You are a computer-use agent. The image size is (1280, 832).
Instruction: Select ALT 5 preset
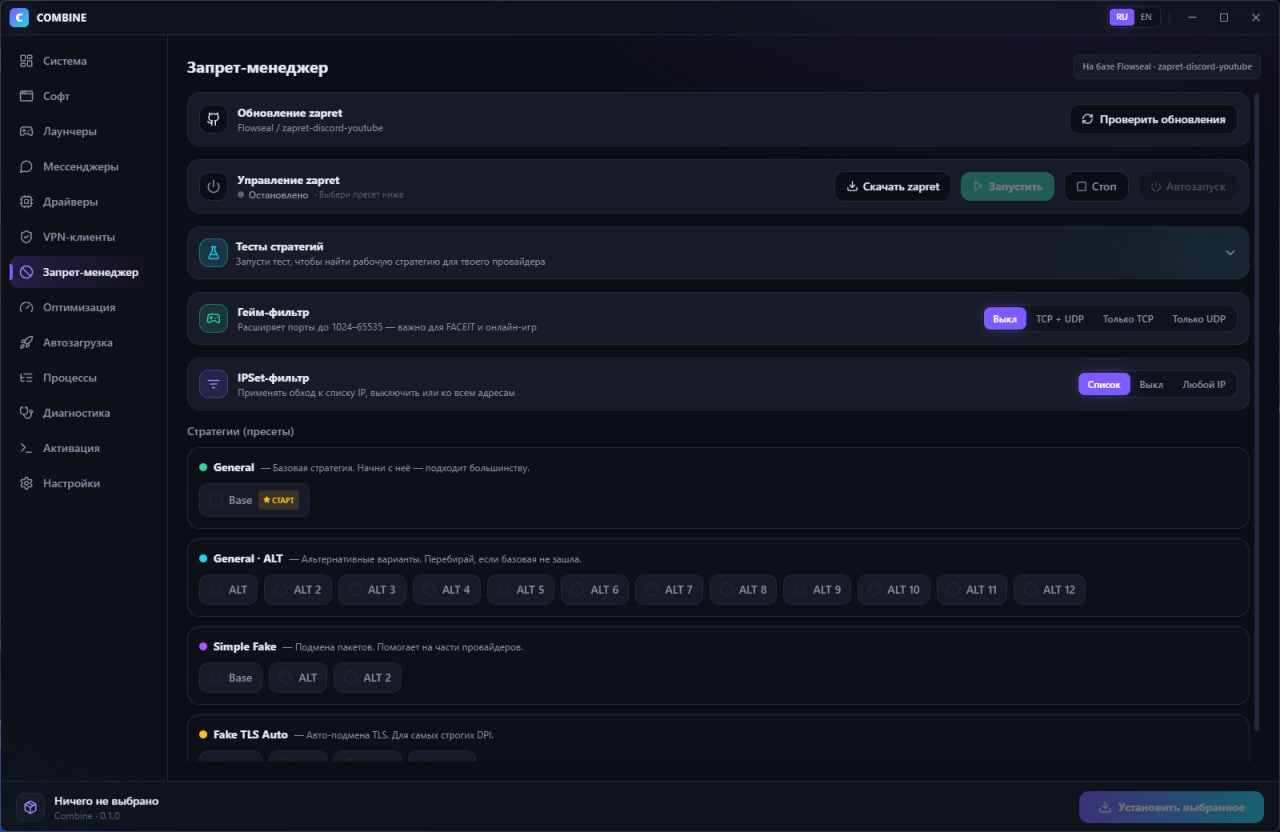(x=520, y=590)
